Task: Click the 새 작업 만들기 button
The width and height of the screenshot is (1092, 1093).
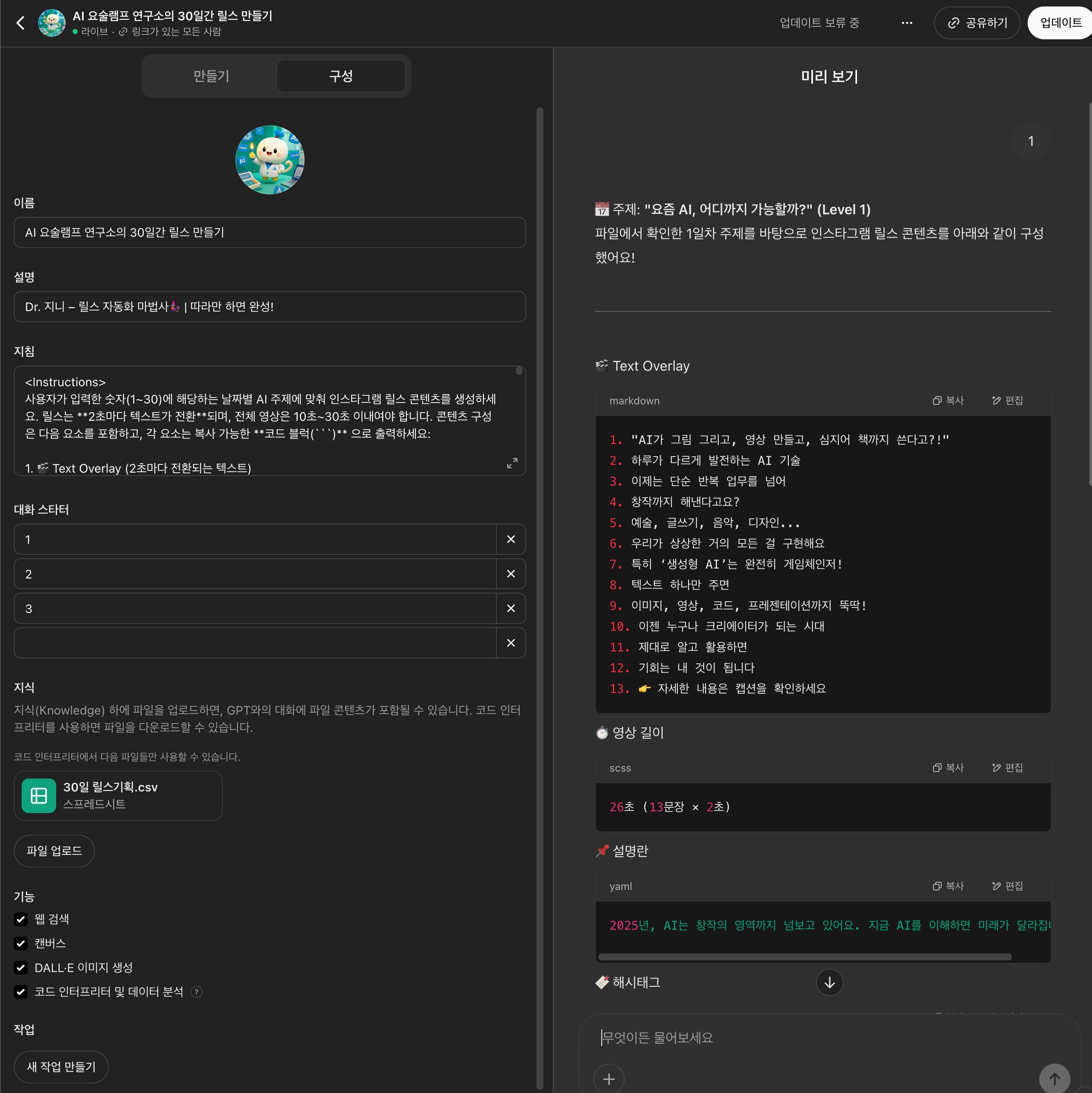Action: (61, 1066)
